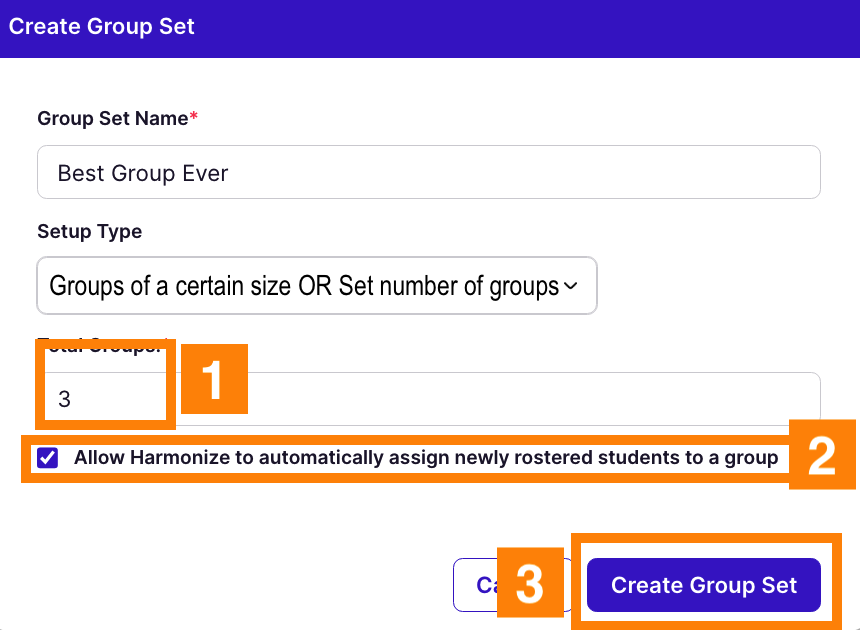Click the "Best Group Ever" text
Viewport: 860px width, 630px height.
tap(143, 173)
